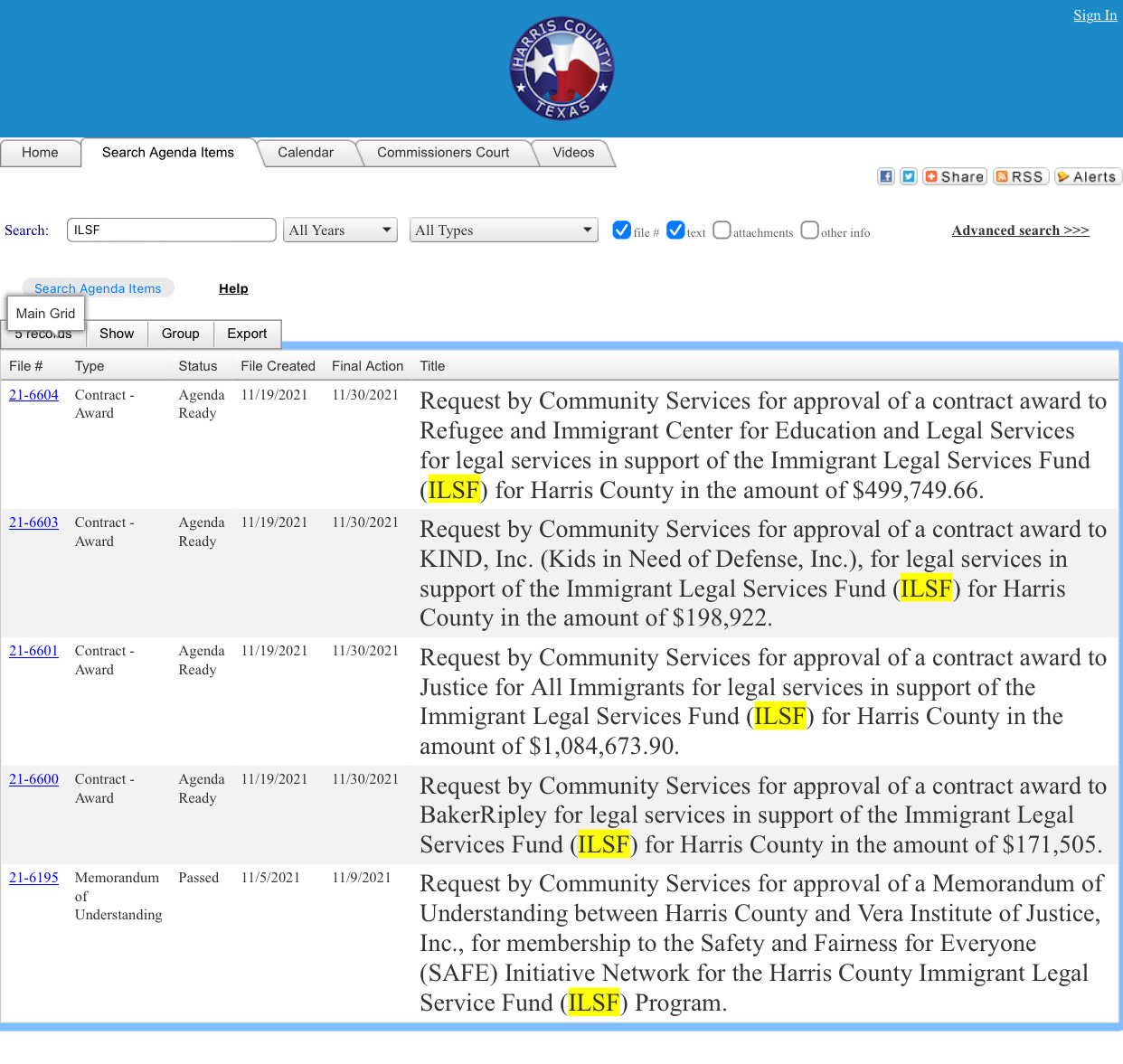
Task: Sort by Status column header
Action: coord(197,366)
